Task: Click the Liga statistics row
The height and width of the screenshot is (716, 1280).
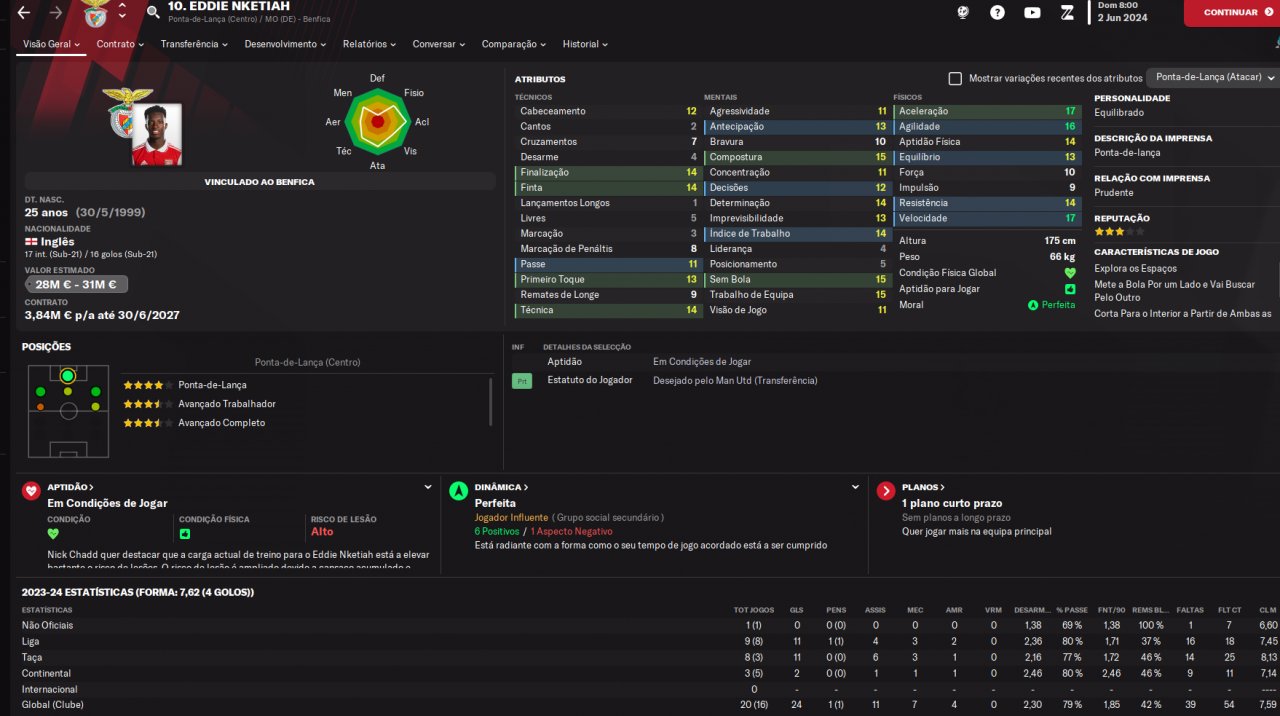Action: point(649,641)
